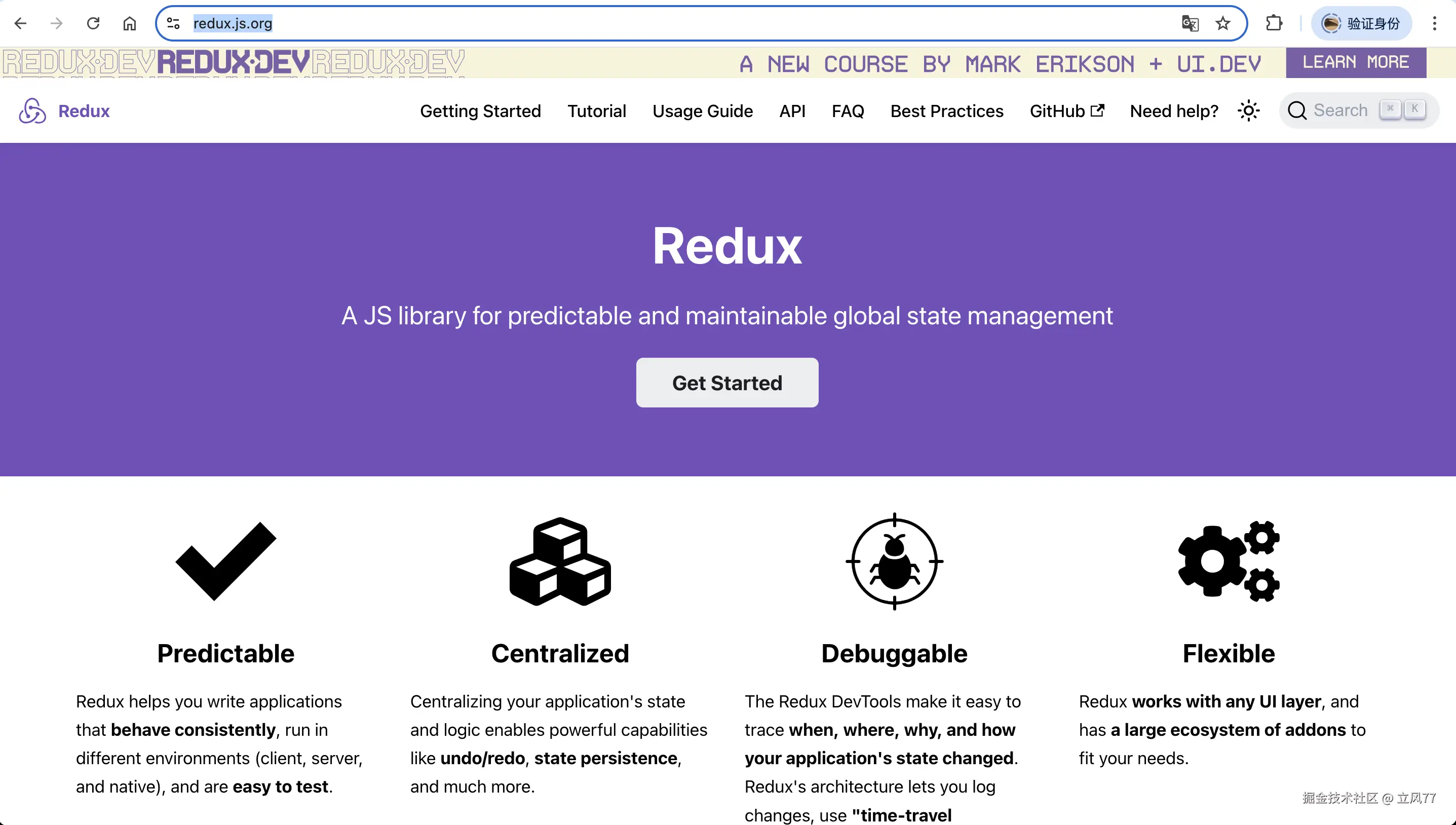Viewport: 1456px width, 825px height.
Task: Click the tagline about global state management
Action: point(727,316)
